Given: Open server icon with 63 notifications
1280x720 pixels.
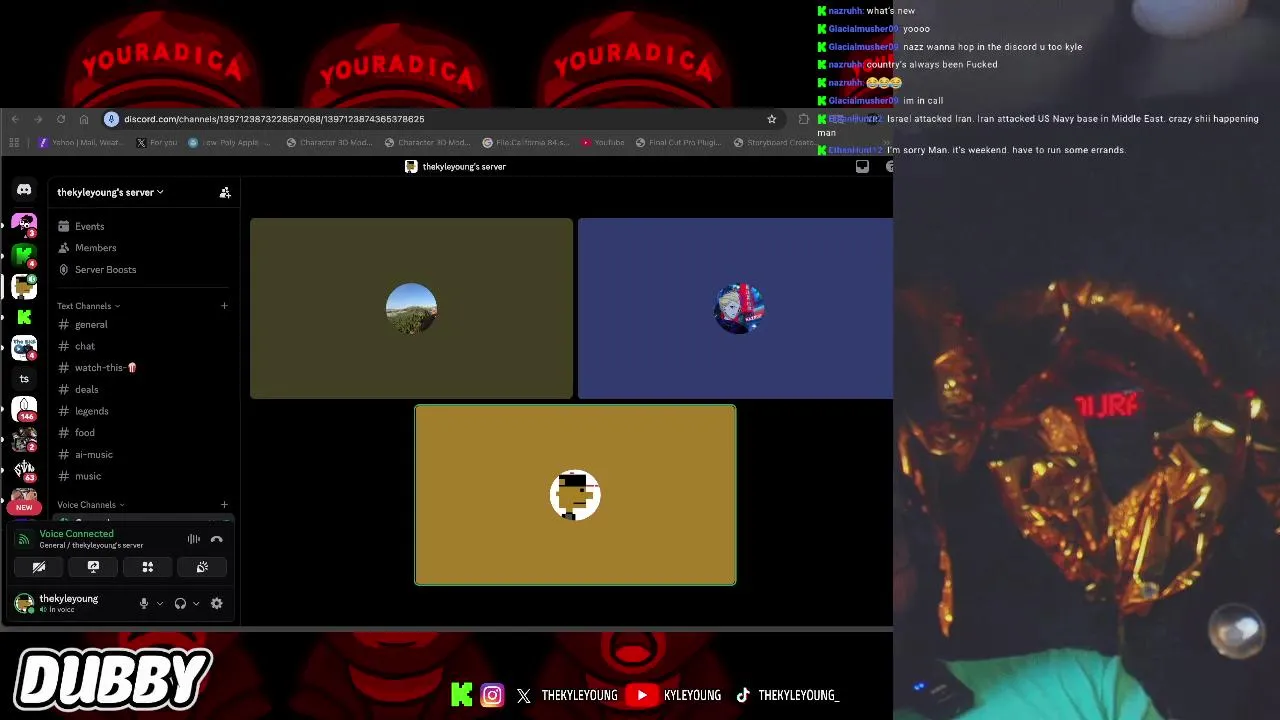Looking at the screenshot, I should tap(24, 470).
